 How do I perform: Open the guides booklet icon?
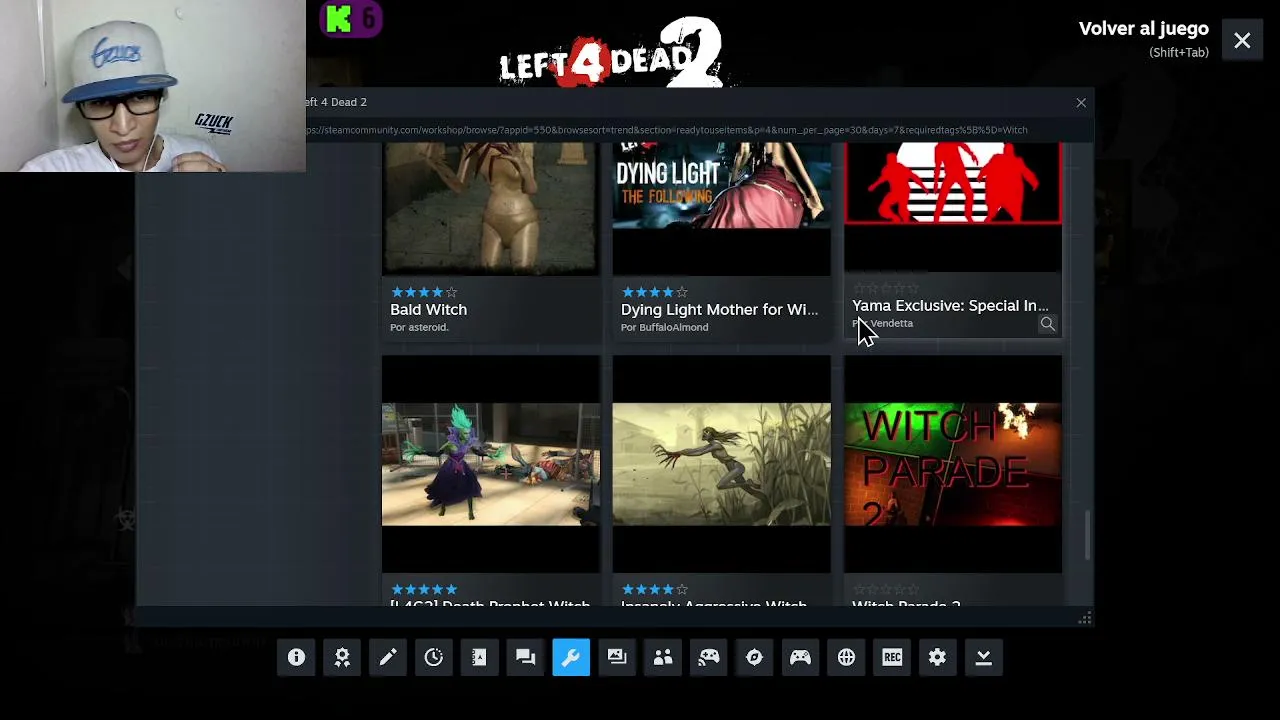click(479, 657)
